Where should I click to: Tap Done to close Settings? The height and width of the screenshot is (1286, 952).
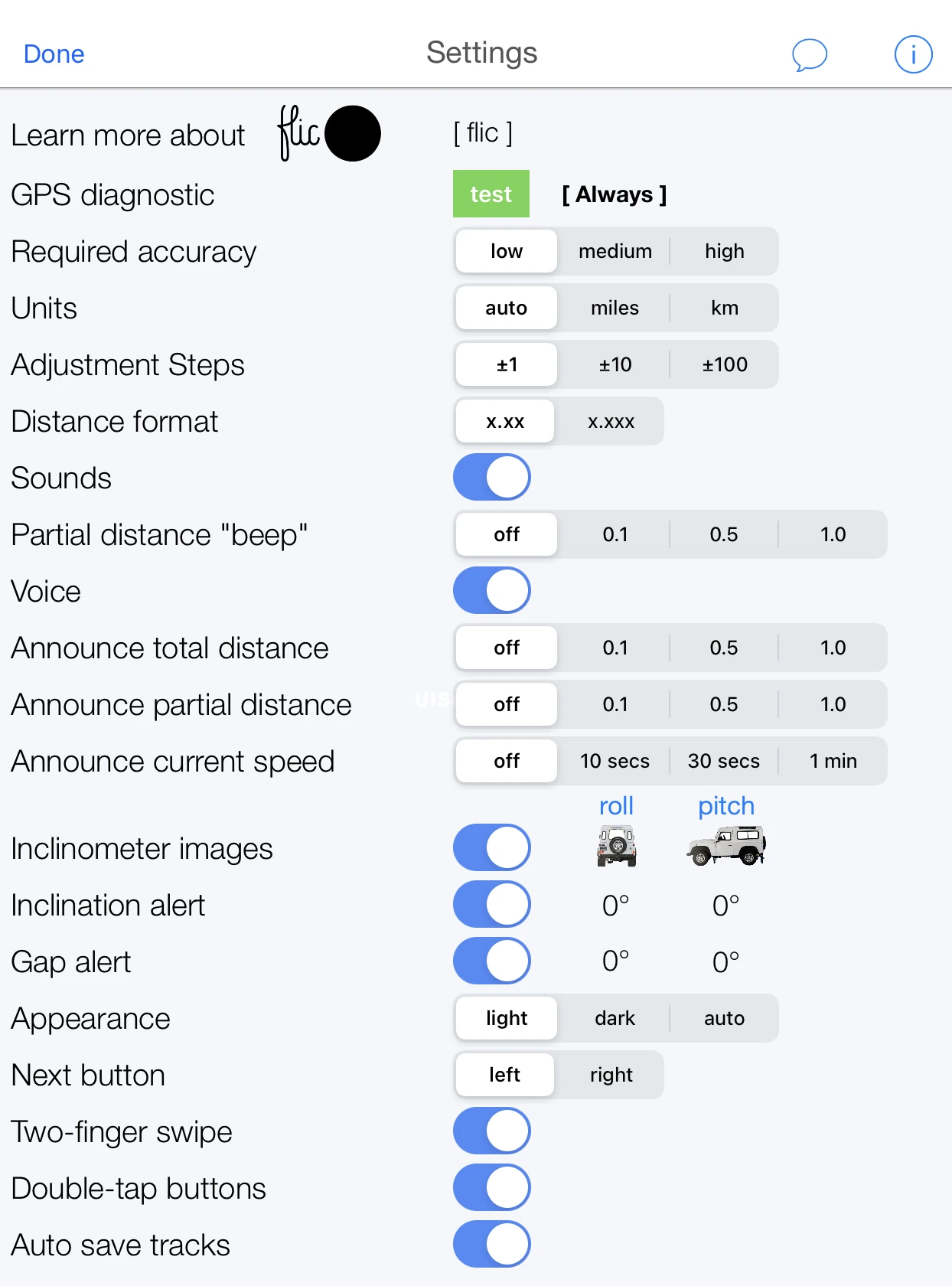[x=54, y=54]
